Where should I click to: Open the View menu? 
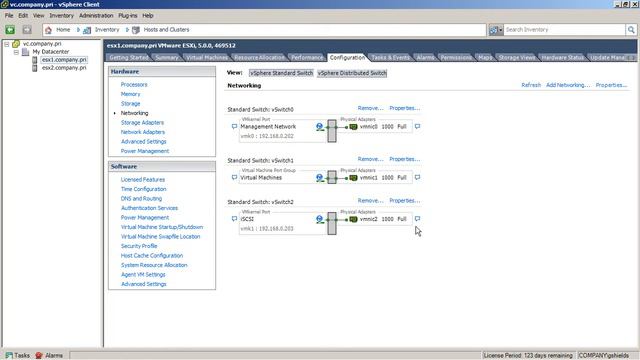tap(38, 16)
